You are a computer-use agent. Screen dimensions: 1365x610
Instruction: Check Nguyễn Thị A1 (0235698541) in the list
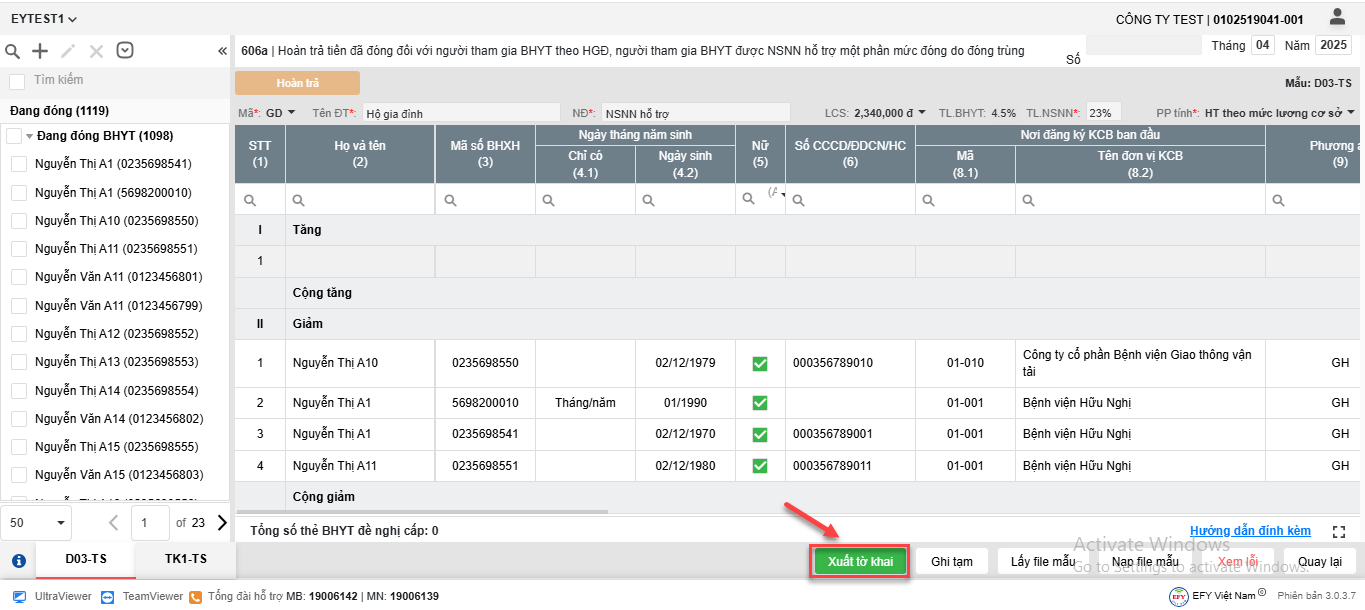click(x=18, y=164)
